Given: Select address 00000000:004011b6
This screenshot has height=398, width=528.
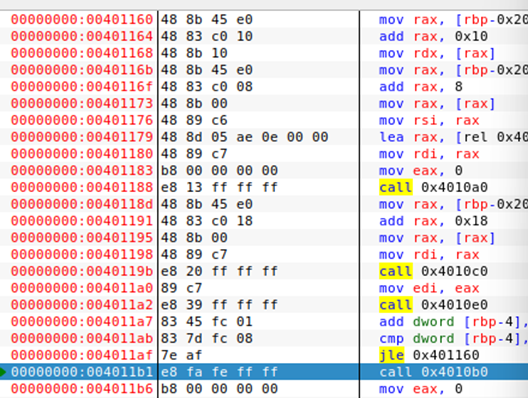Looking at the screenshot, I should (x=82, y=389).
